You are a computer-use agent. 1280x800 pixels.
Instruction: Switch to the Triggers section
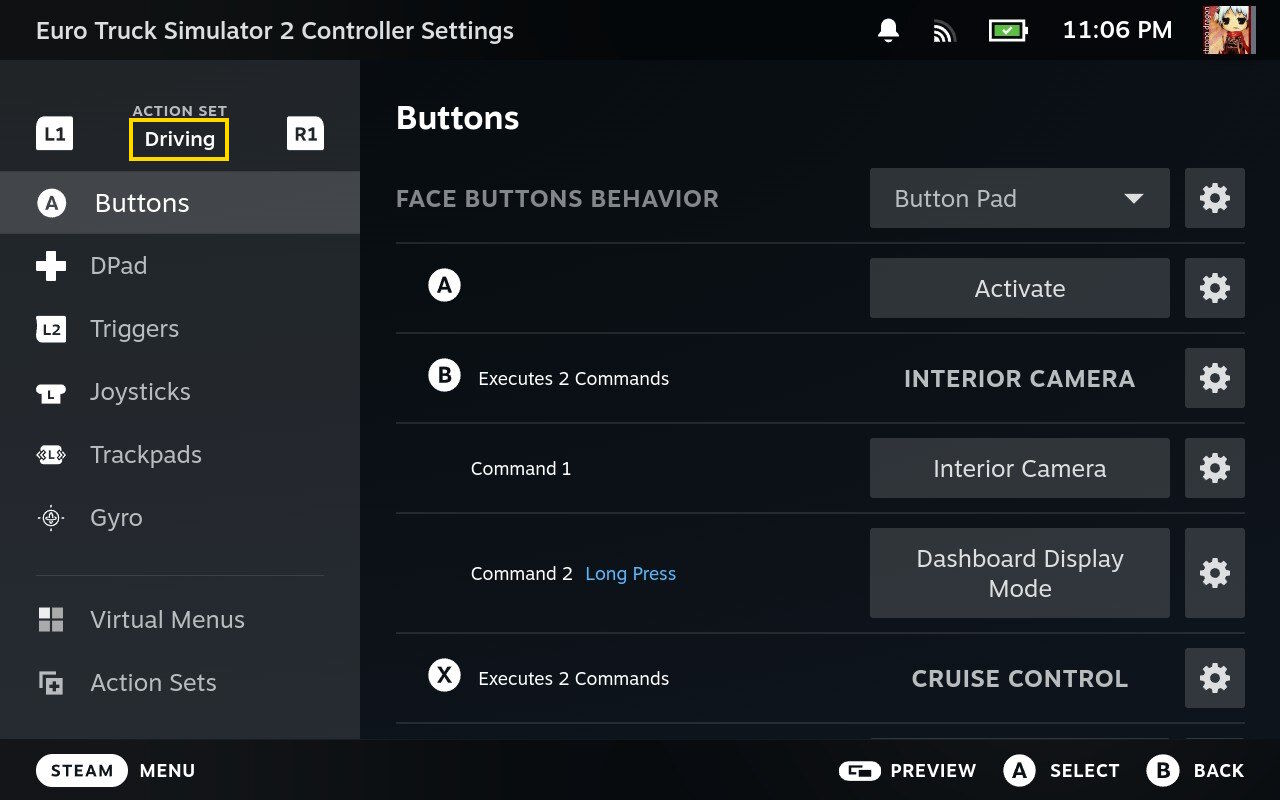coord(134,329)
